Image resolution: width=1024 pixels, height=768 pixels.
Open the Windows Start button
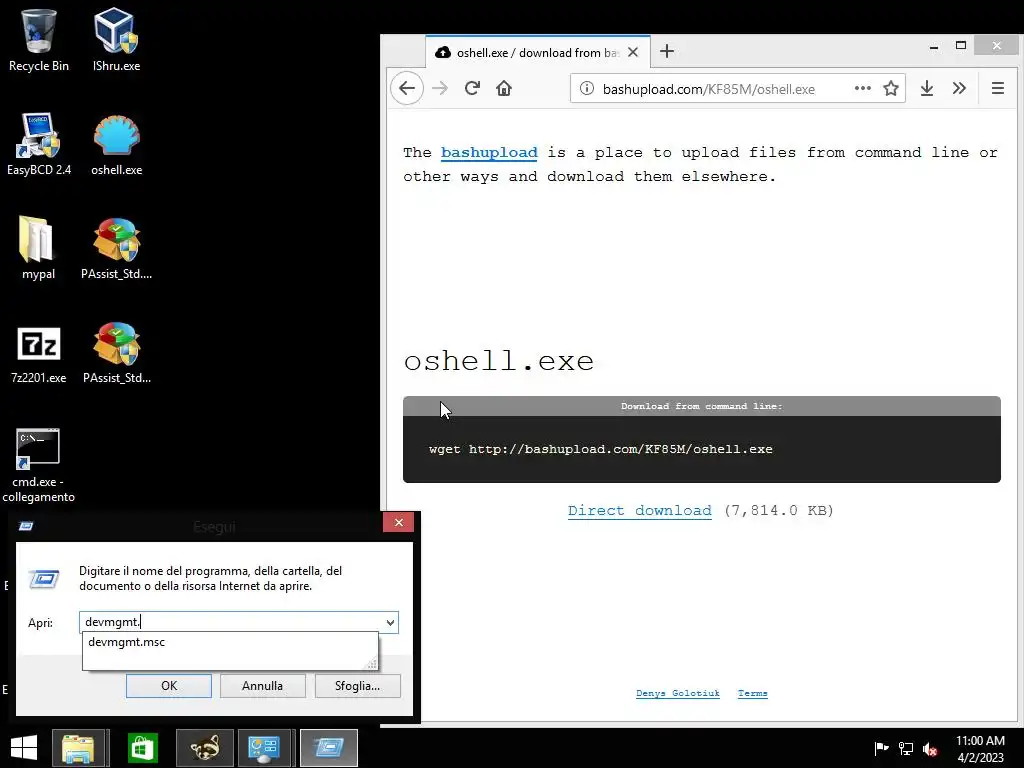point(24,748)
